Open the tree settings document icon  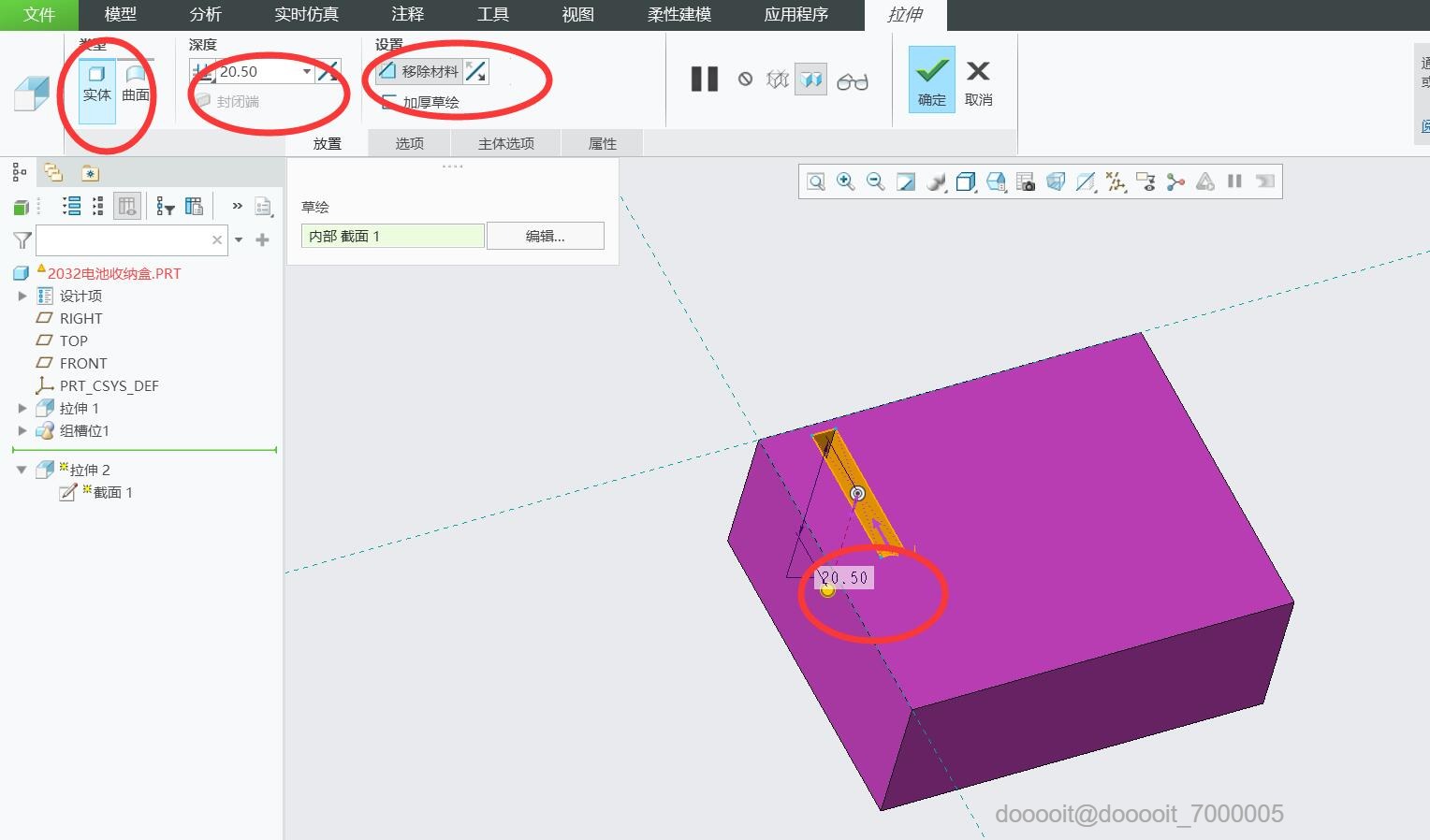pos(264,207)
